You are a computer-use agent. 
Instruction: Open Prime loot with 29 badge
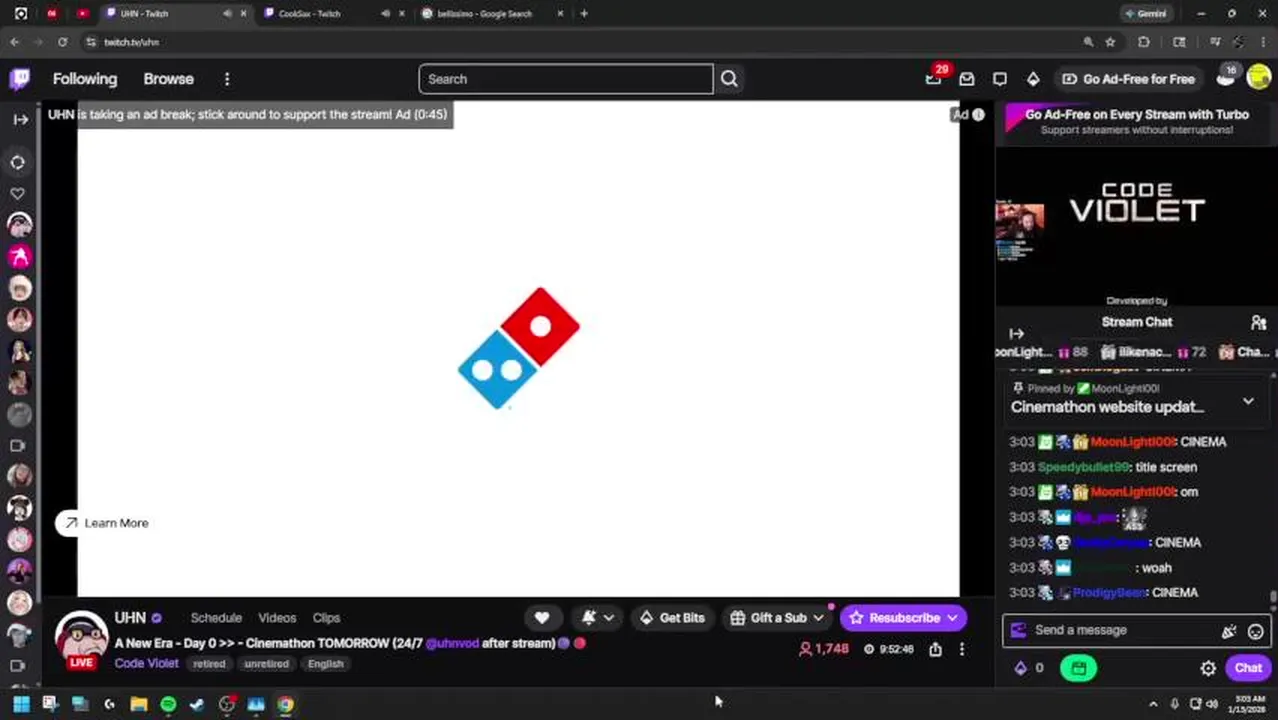click(933, 79)
